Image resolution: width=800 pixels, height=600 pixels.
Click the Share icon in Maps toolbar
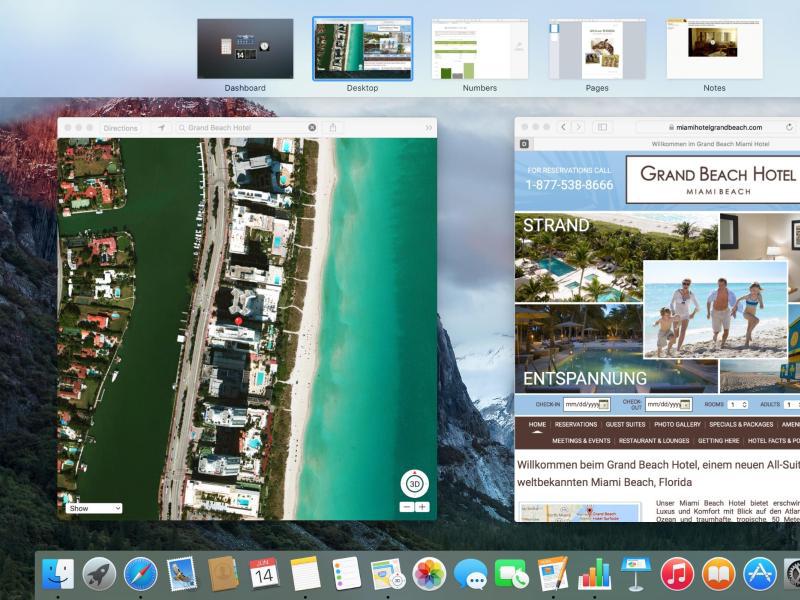click(x=333, y=128)
